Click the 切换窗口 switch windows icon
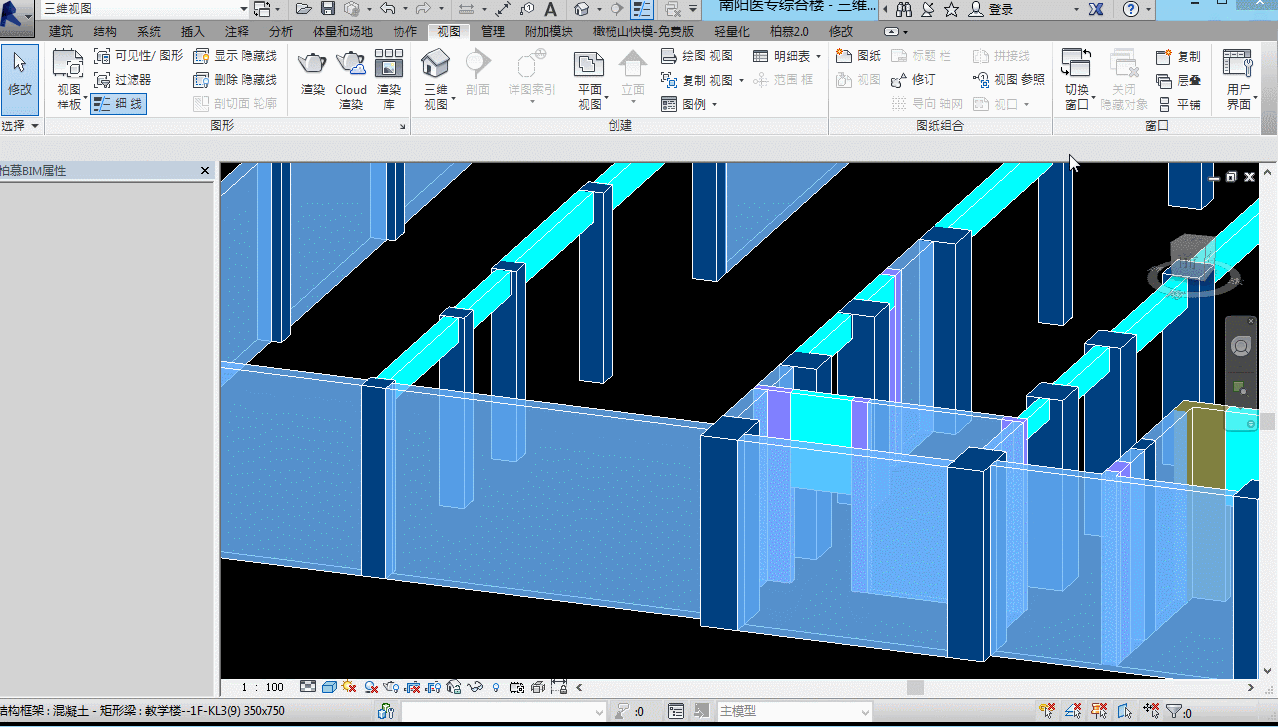The height and width of the screenshot is (727, 1278). (x=1076, y=65)
